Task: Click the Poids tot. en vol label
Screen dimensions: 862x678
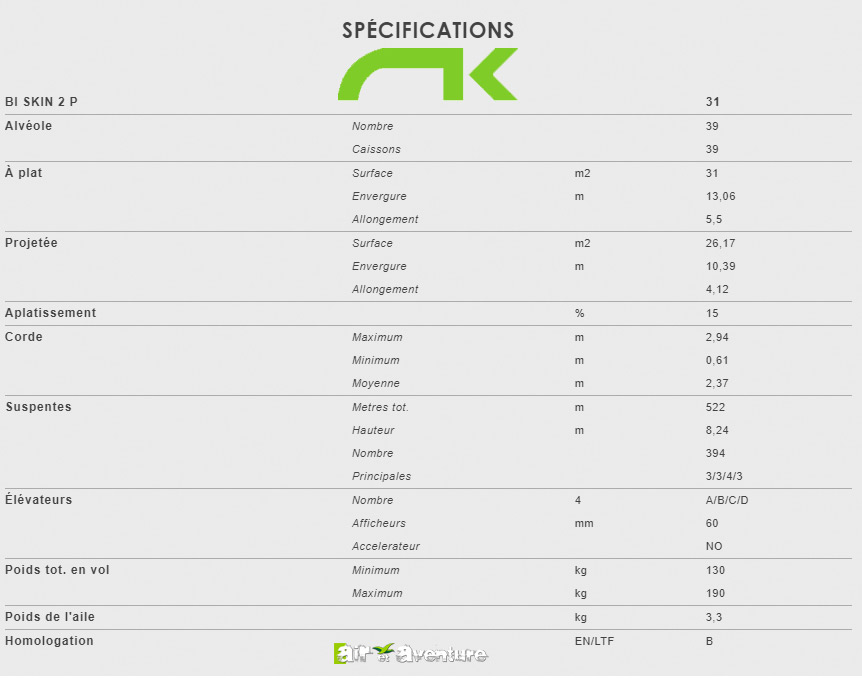Action: [57, 570]
